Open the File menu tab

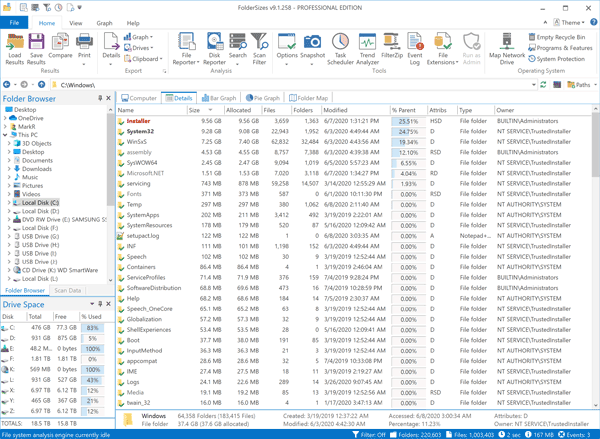(x=14, y=23)
